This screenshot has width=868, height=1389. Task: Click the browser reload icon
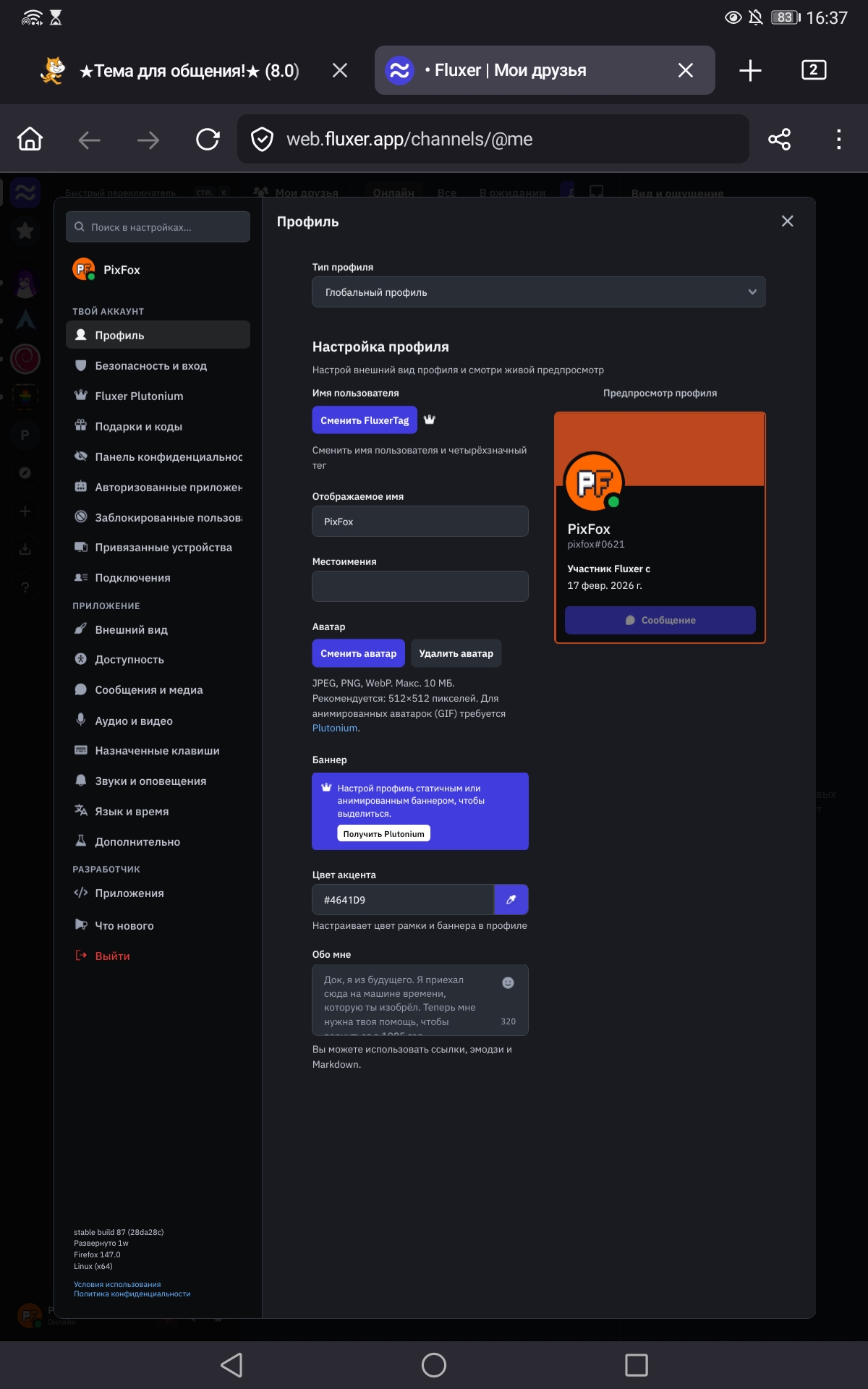208,140
